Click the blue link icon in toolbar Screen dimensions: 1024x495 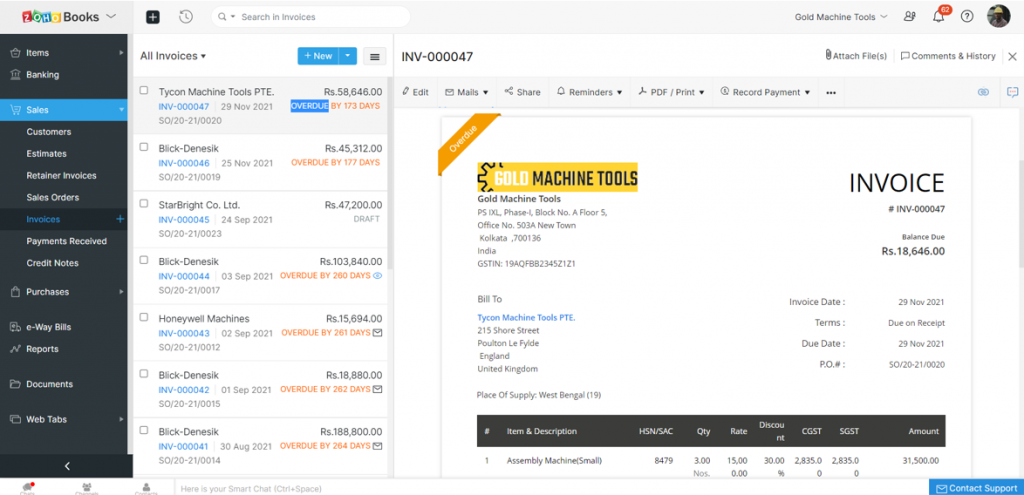[x=983, y=93]
